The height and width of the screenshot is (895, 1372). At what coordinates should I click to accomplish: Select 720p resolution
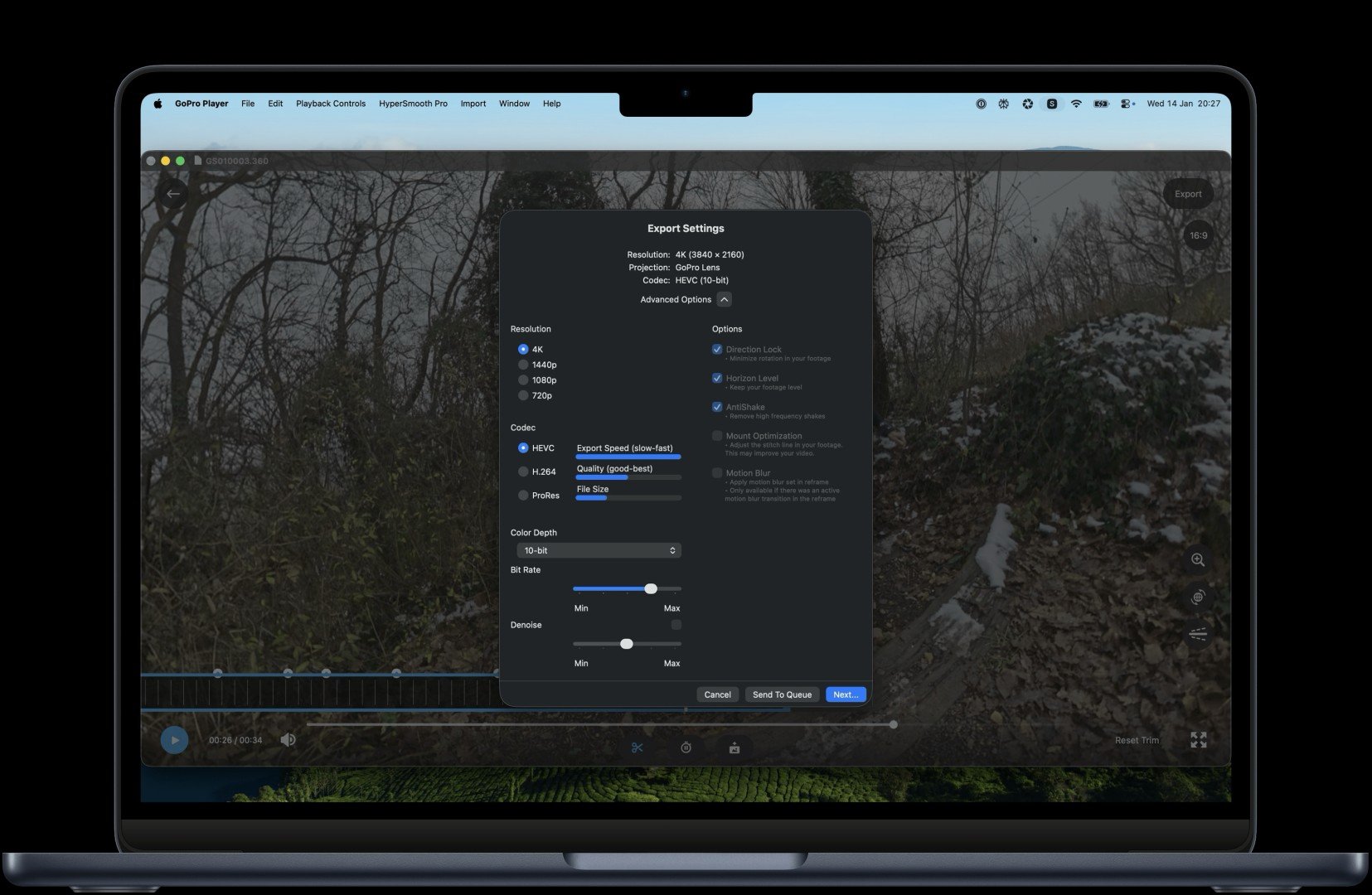[x=523, y=396]
